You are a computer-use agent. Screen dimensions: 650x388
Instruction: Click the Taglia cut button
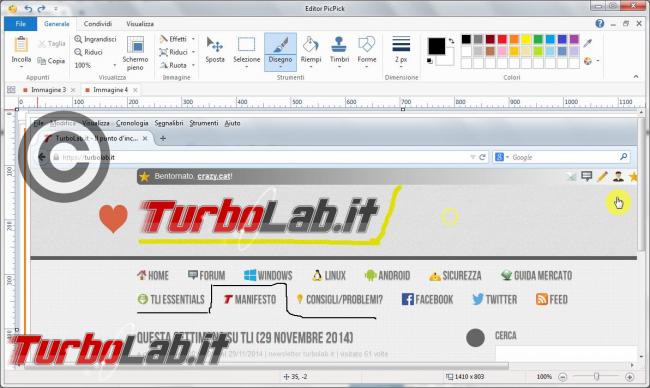click(x=52, y=44)
